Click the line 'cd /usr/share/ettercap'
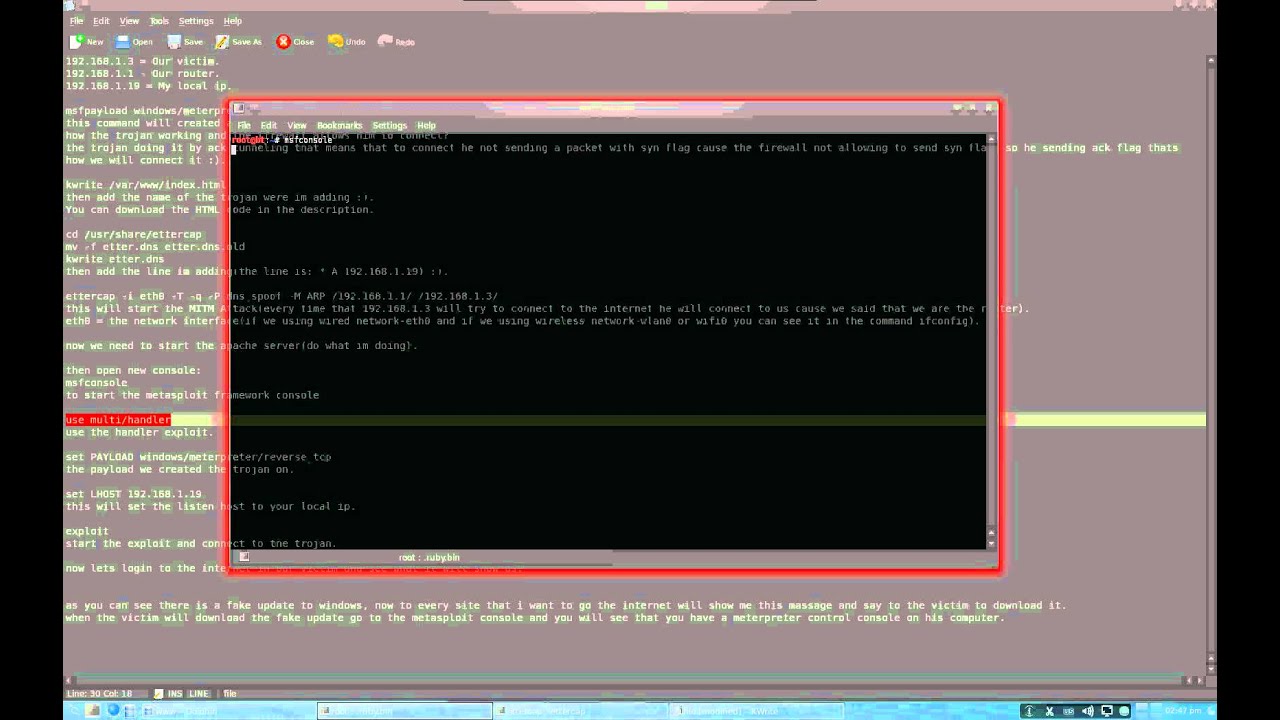This screenshot has height=720, width=1280. (133, 235)
